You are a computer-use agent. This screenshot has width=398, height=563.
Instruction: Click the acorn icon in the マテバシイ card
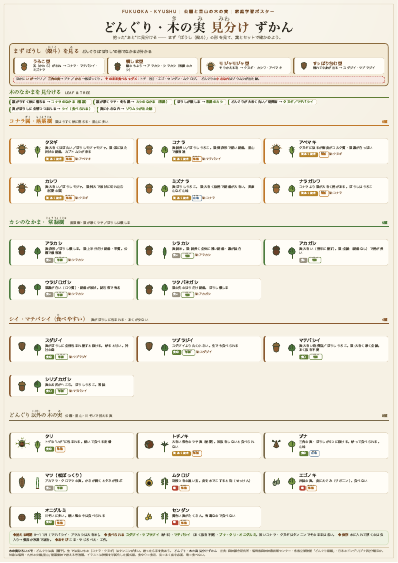276,348
